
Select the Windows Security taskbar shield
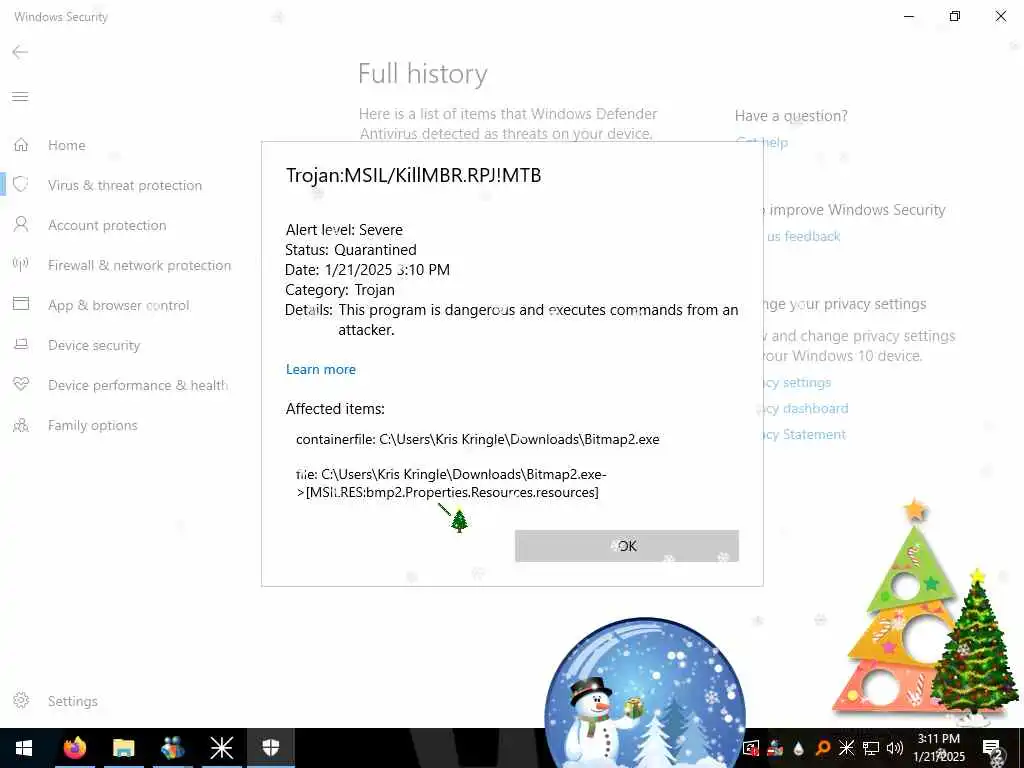pyautogui.click(x=270, y=748)
